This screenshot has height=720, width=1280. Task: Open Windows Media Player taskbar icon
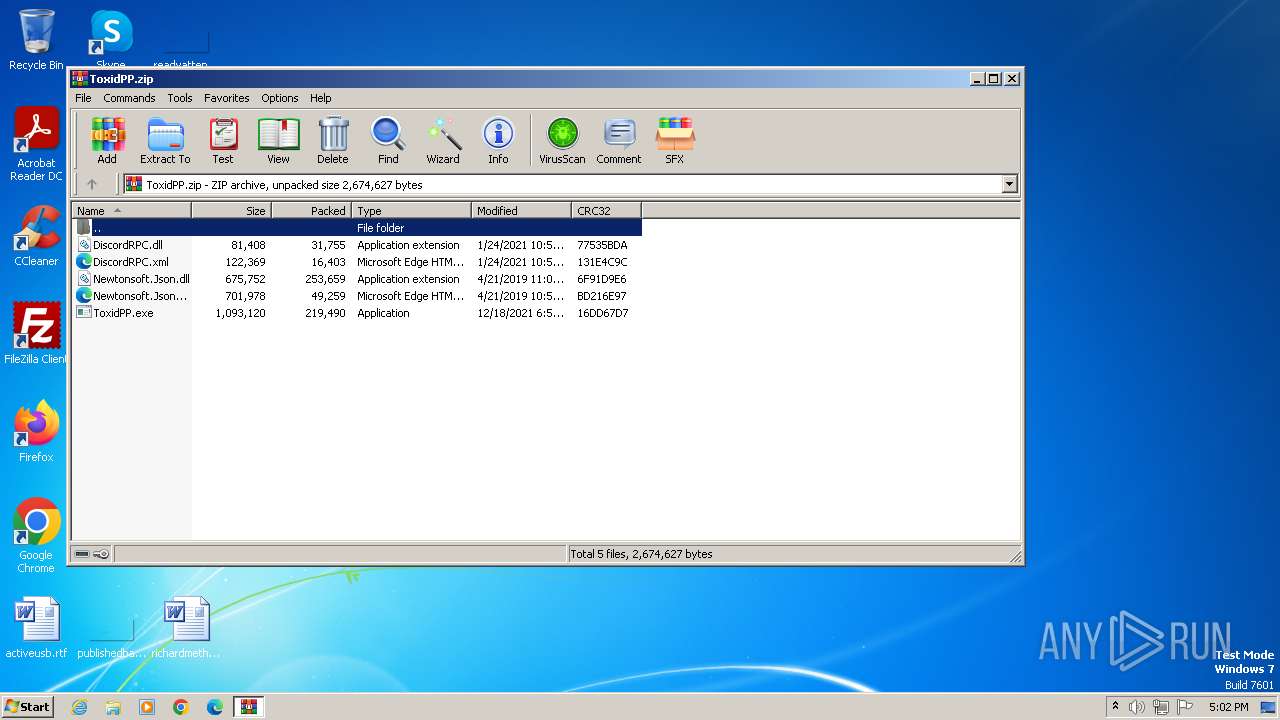[x=147, y=707]
